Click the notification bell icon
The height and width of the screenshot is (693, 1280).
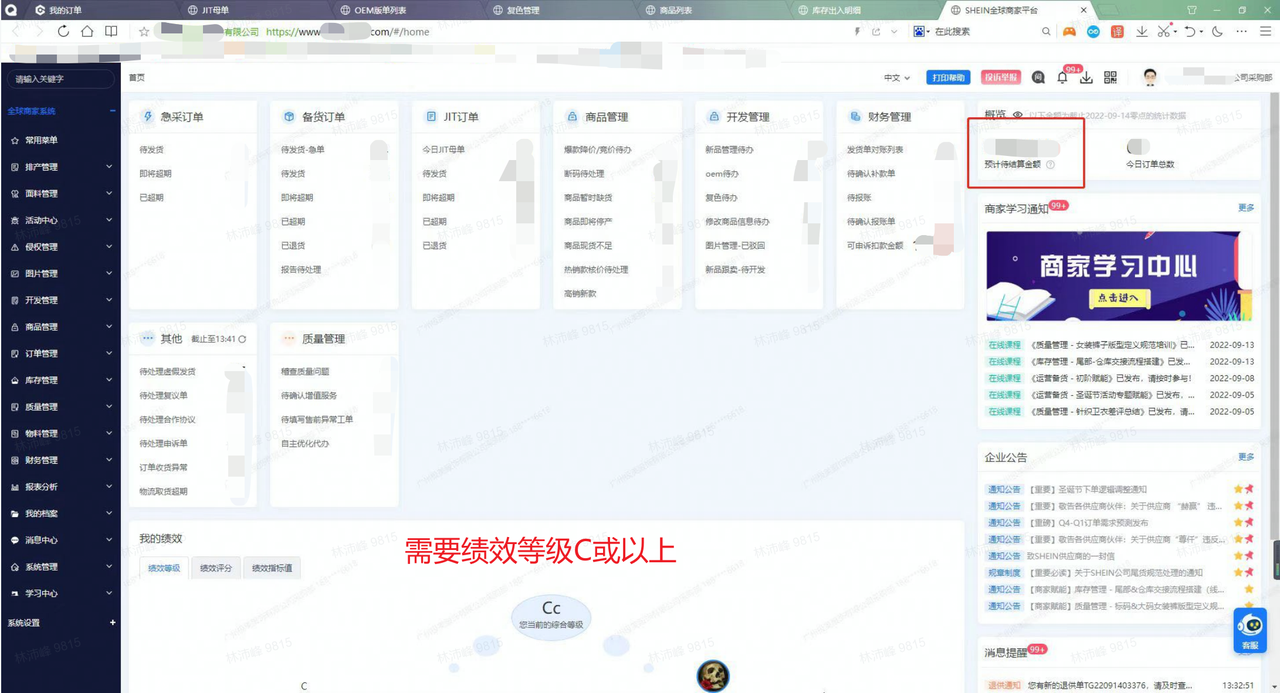coord(1062,78)
